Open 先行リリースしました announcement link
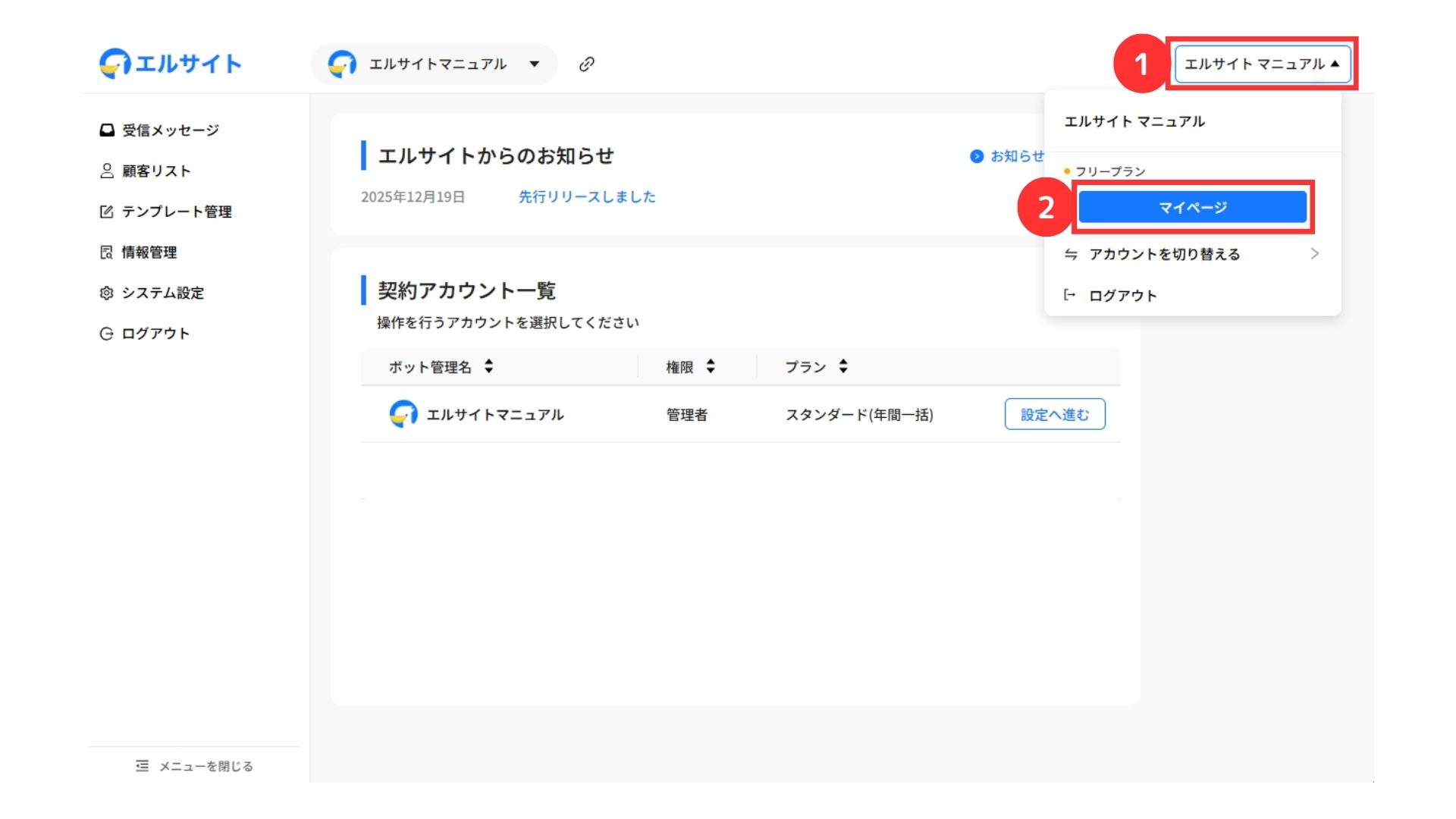The image size is (1456, 819). point(587,197)
